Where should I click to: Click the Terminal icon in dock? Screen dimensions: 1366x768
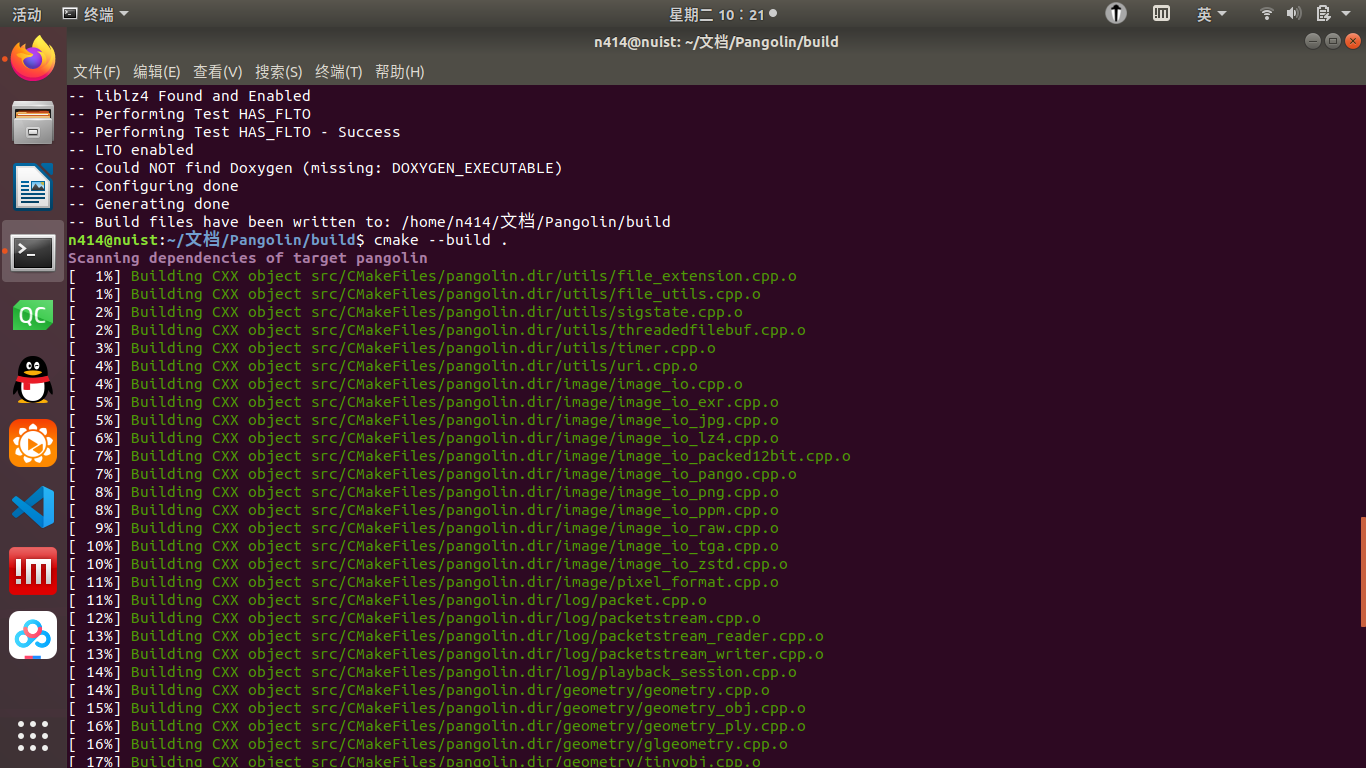(33, 252)
